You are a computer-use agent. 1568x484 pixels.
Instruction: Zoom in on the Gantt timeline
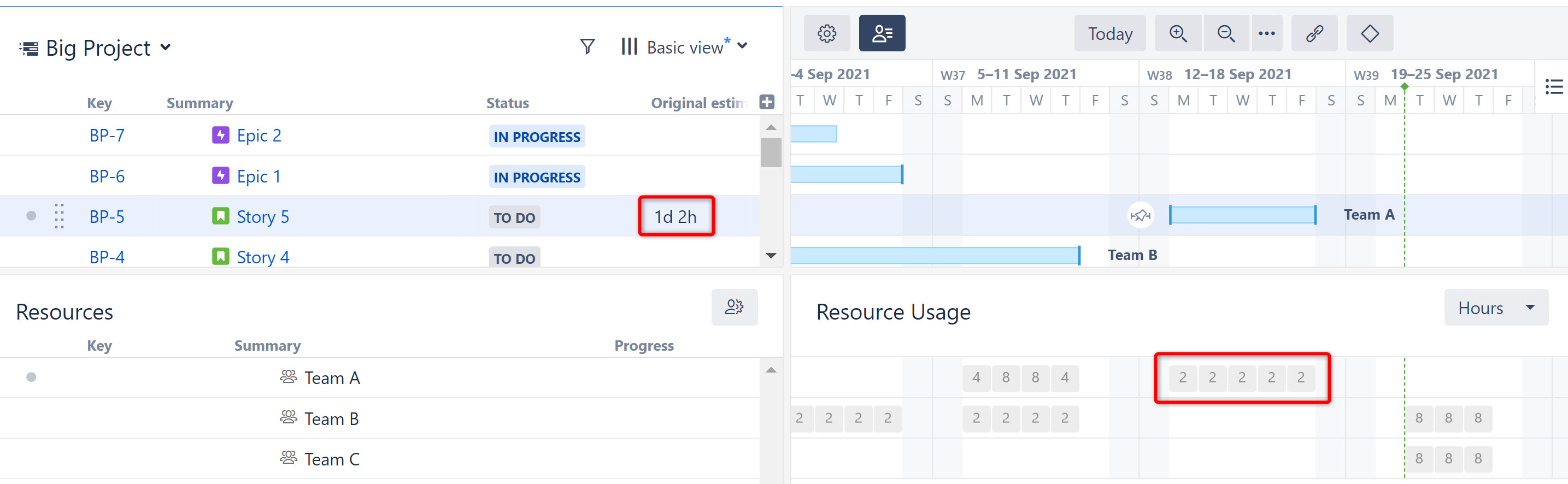[x=1178, y=33]
